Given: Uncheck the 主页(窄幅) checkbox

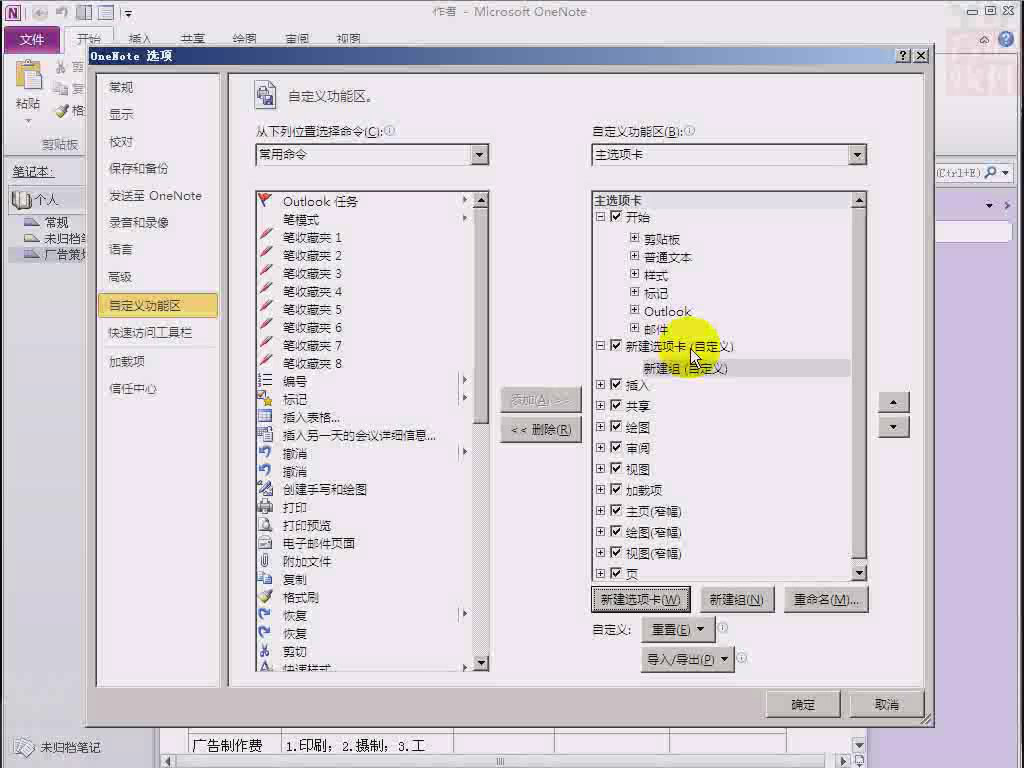Looking at the screenshot, I should pos(616,510).
